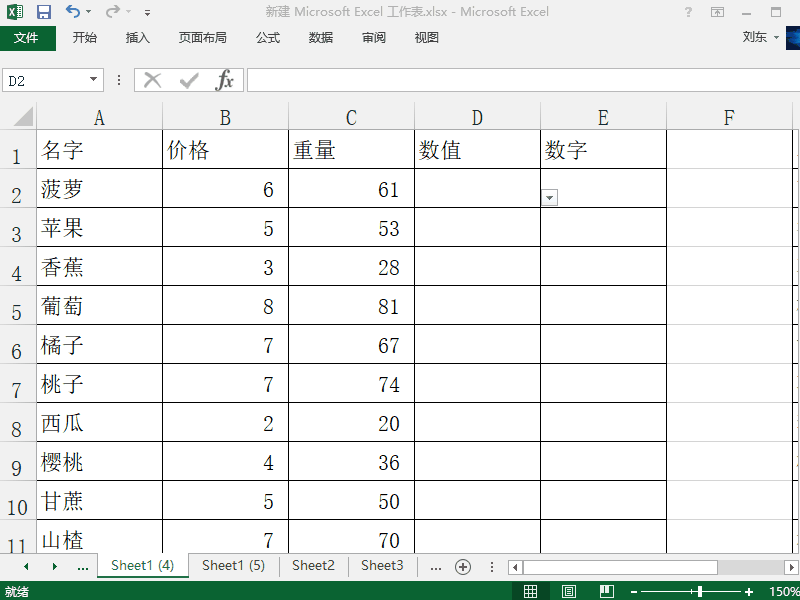Switch to Page Layout view
Screen dimensions: 800x600
569,591
